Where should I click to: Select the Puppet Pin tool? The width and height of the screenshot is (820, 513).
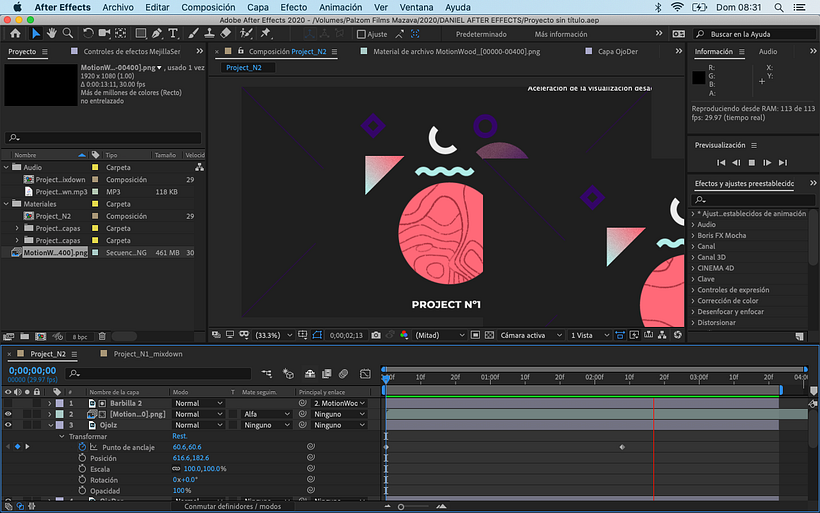pyautogui.click(x=266, y=33)
